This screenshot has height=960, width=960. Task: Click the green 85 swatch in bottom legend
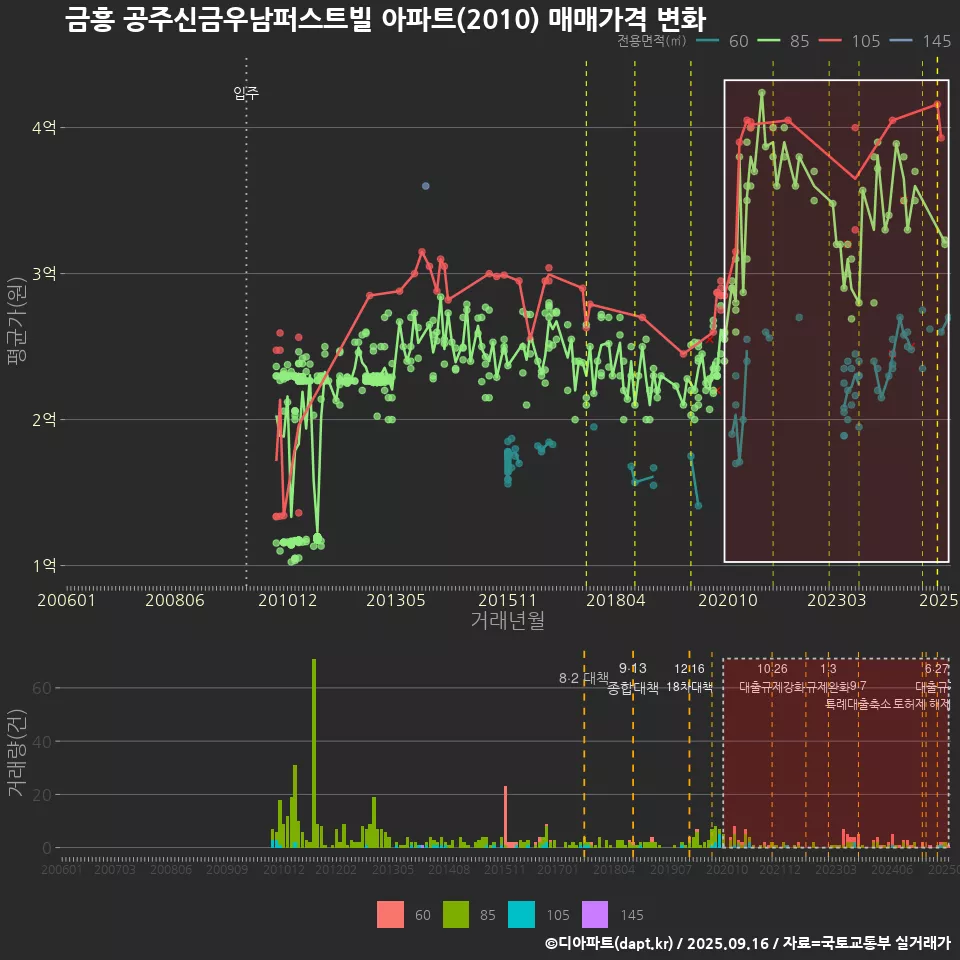(456, 915)
